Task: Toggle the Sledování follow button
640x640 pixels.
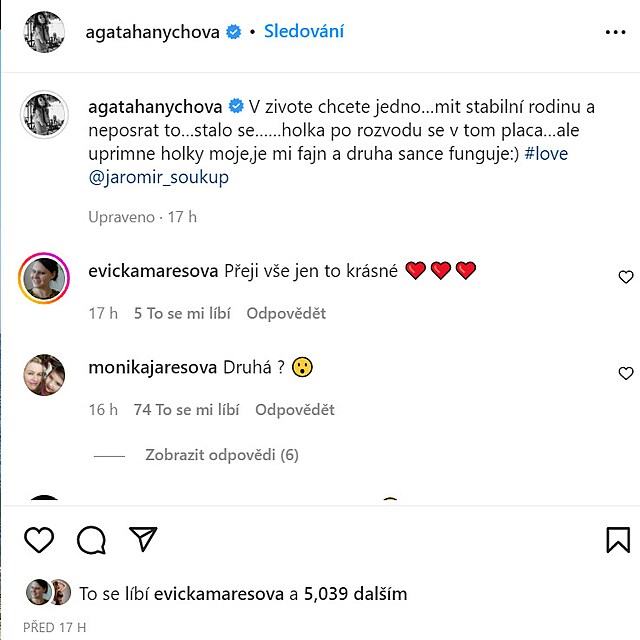Action: [x=304, y=31]
